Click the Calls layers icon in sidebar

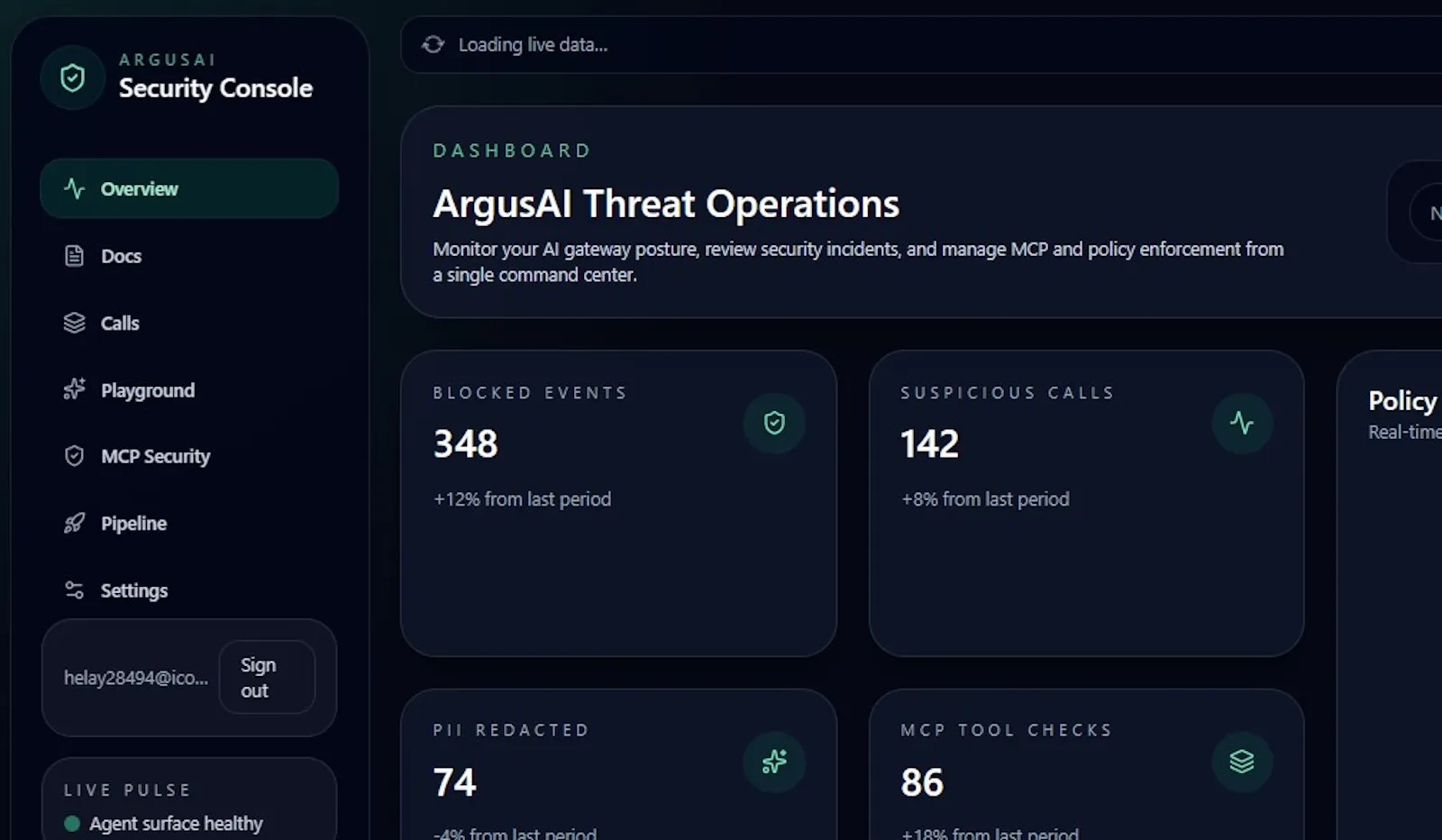coord(74,323)
